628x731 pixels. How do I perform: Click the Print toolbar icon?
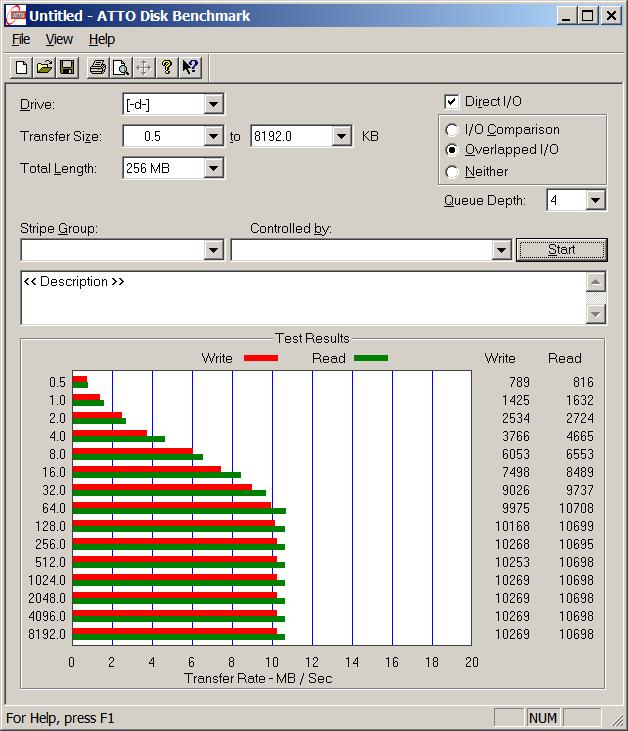point(97,67)
